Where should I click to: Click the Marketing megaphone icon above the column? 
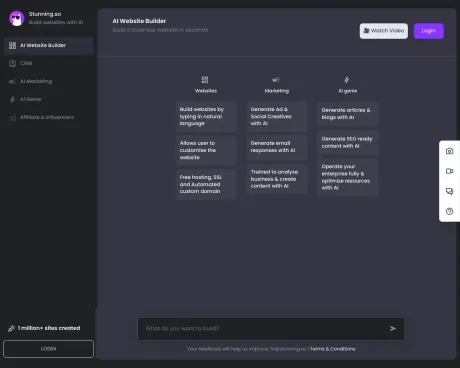276,80
